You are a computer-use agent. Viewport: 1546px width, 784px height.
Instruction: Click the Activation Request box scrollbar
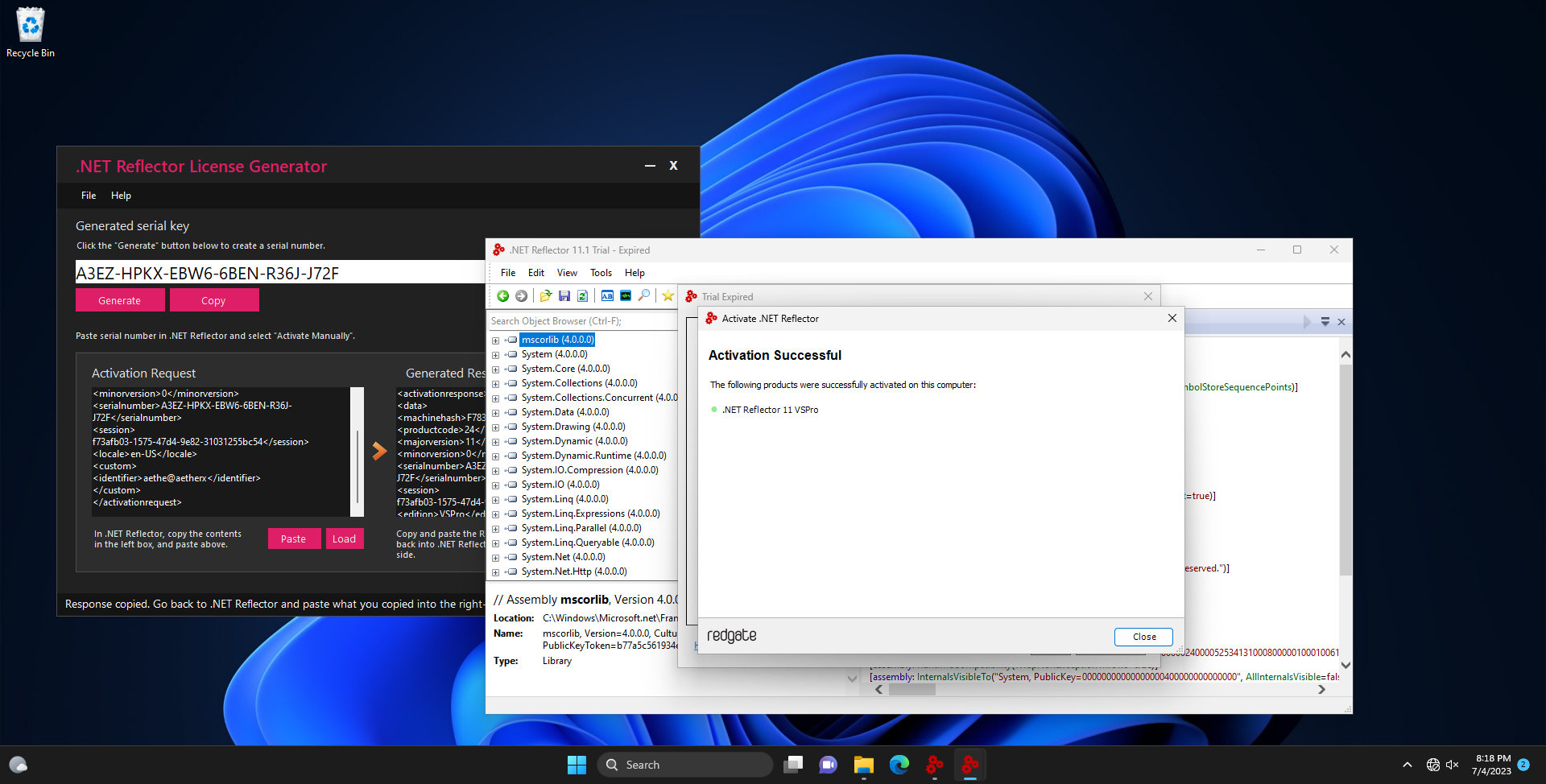358,452
